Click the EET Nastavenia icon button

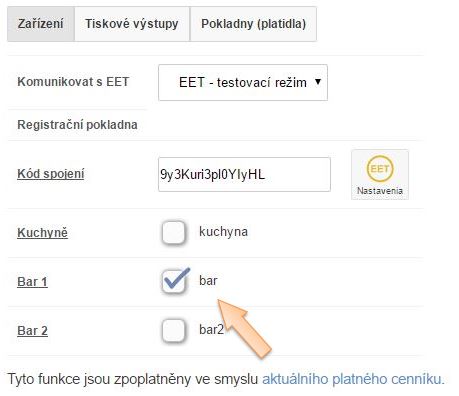pyautogui.click(x=380, y=175)
